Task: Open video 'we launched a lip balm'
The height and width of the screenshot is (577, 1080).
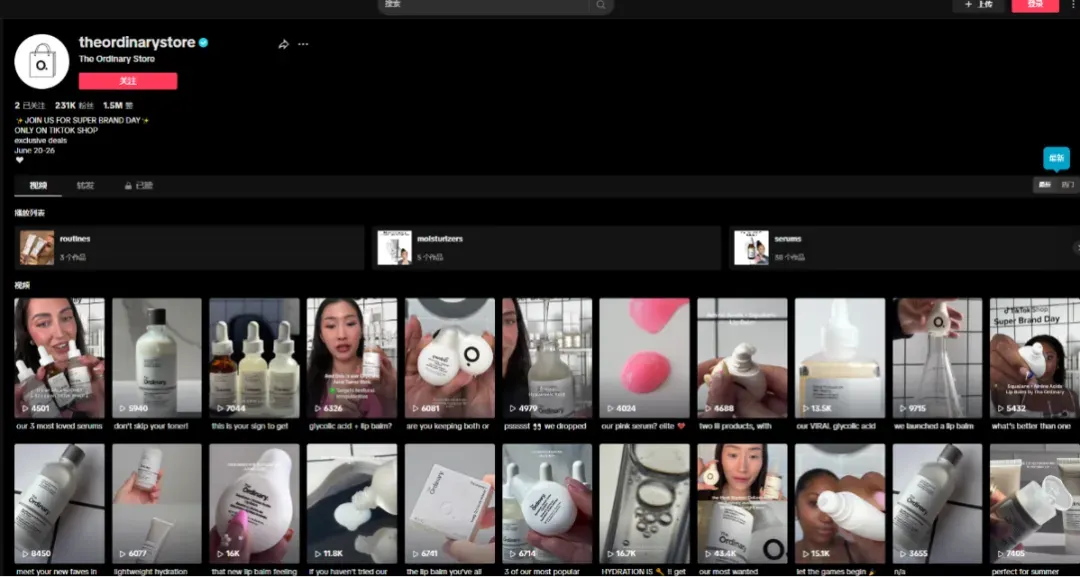Action: pos(937,358)
